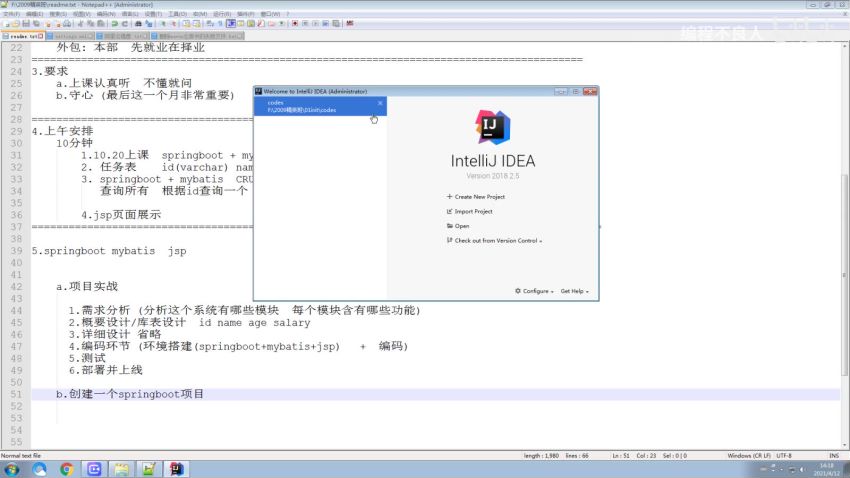Viewport: 850px width, 478px height.
Task: Toggle Synchronize Vertical Scrolling icon
Action: pyautogui.click(x=186, y=24)
